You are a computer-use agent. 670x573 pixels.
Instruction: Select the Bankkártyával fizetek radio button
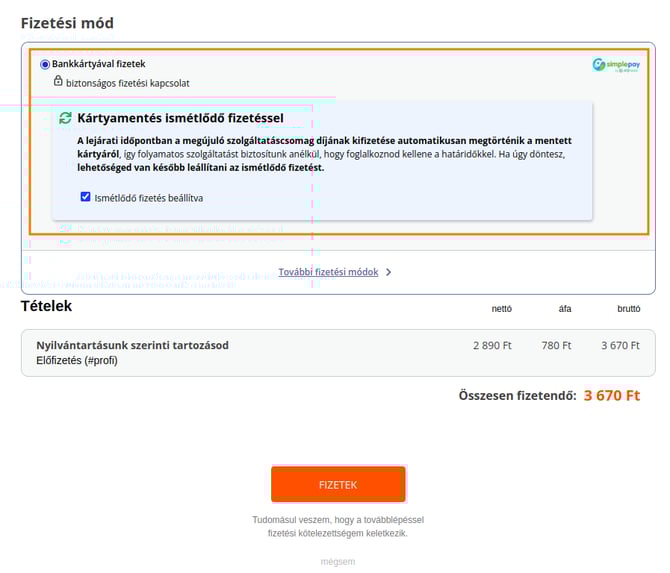click(45, 64)
